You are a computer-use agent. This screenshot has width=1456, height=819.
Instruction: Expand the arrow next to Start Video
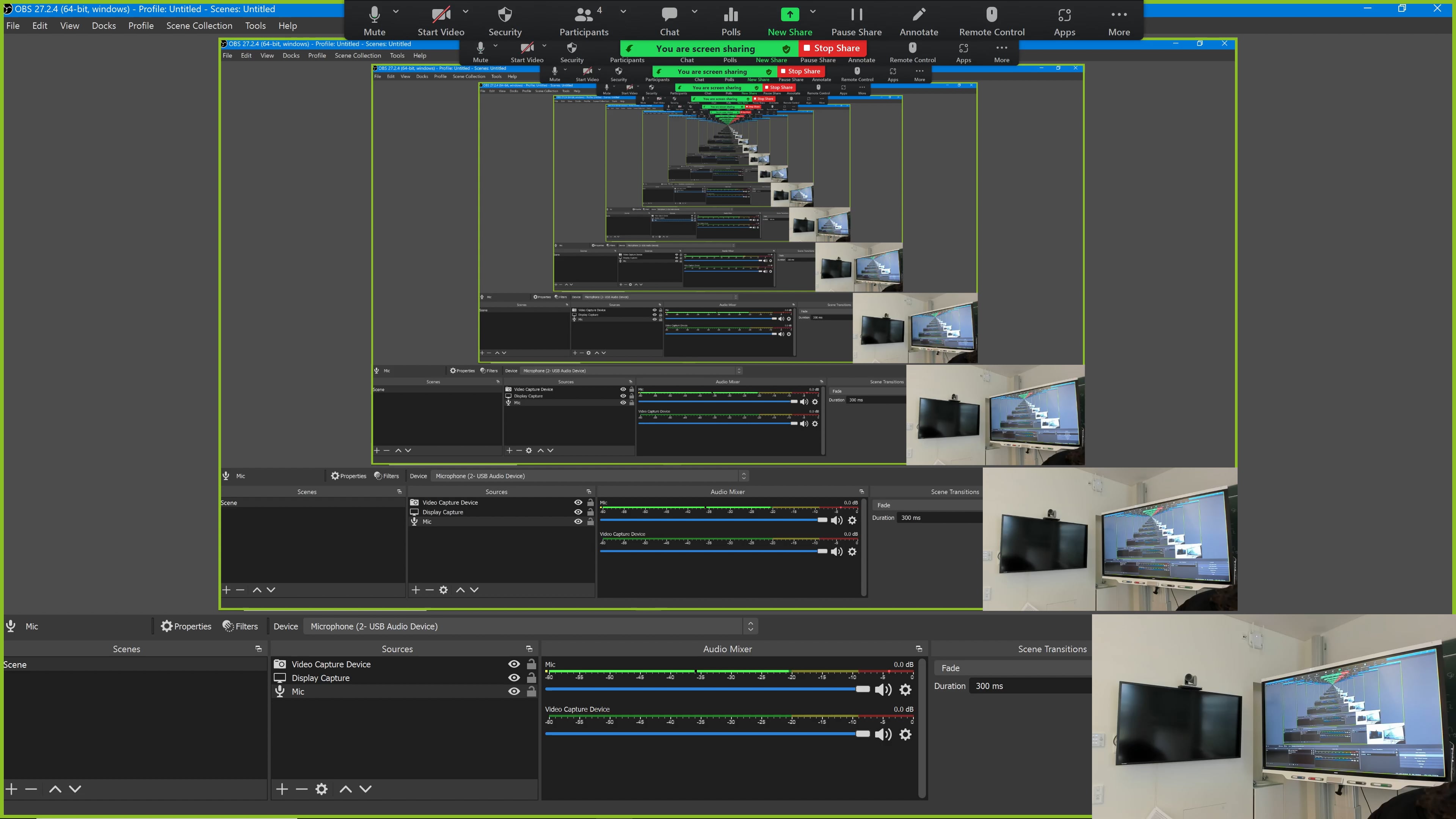[x=465, y=11]
